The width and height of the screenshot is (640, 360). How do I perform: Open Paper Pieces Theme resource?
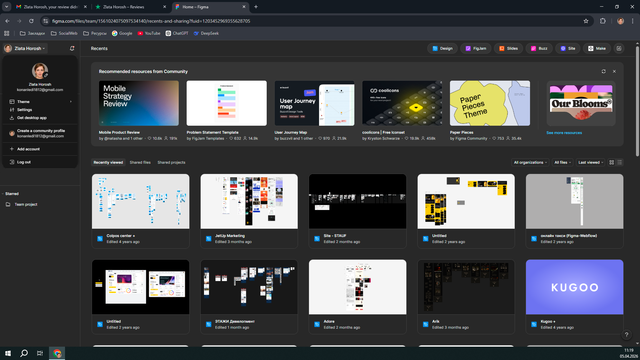pyautogui.click(x=490, y=103)
